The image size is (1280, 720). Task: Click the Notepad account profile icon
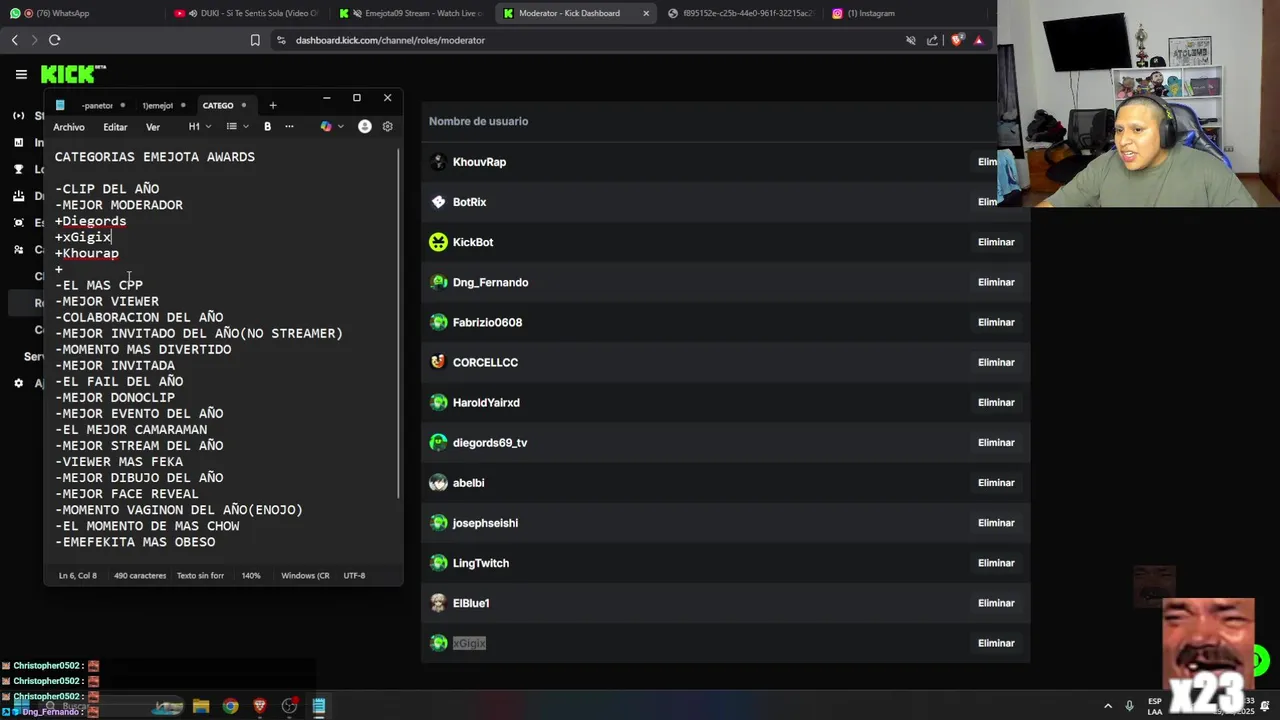click(x=364, y=127)
